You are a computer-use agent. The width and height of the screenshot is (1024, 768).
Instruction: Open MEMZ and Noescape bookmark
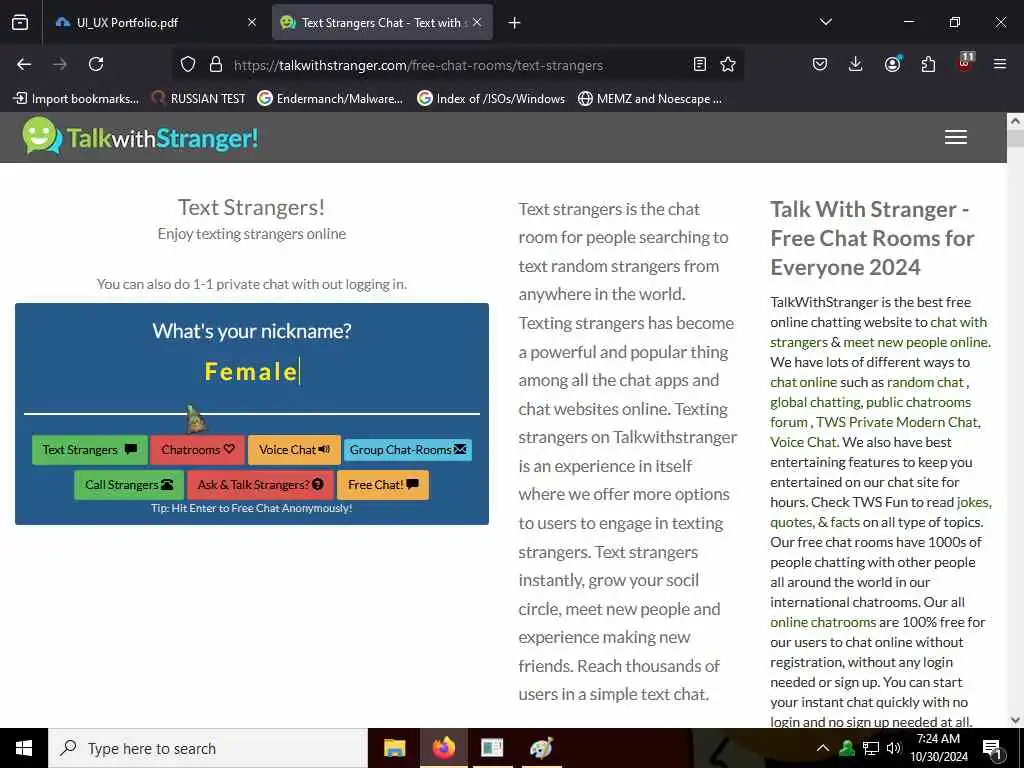(x=650, y=99)
